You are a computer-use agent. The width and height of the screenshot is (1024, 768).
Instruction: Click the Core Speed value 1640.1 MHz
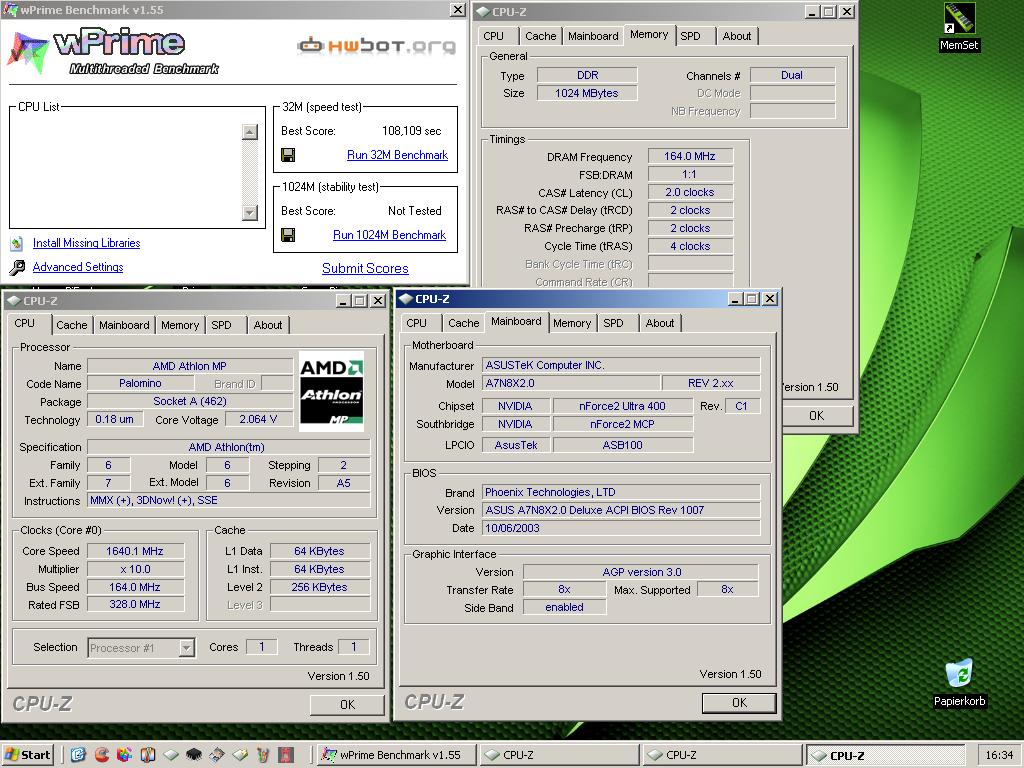tap(135, 551)
